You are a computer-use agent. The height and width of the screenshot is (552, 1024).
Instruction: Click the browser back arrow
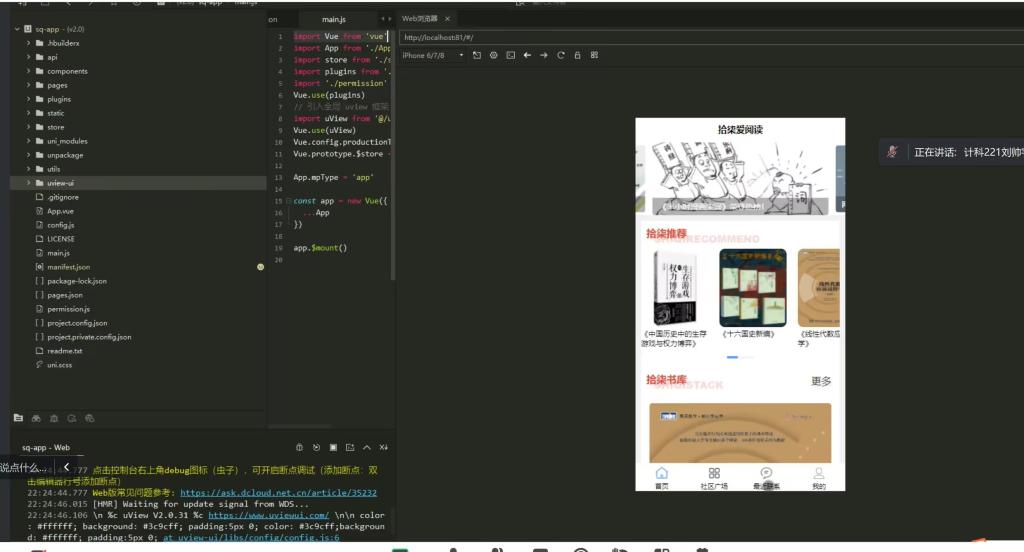(x=527, y=55)
